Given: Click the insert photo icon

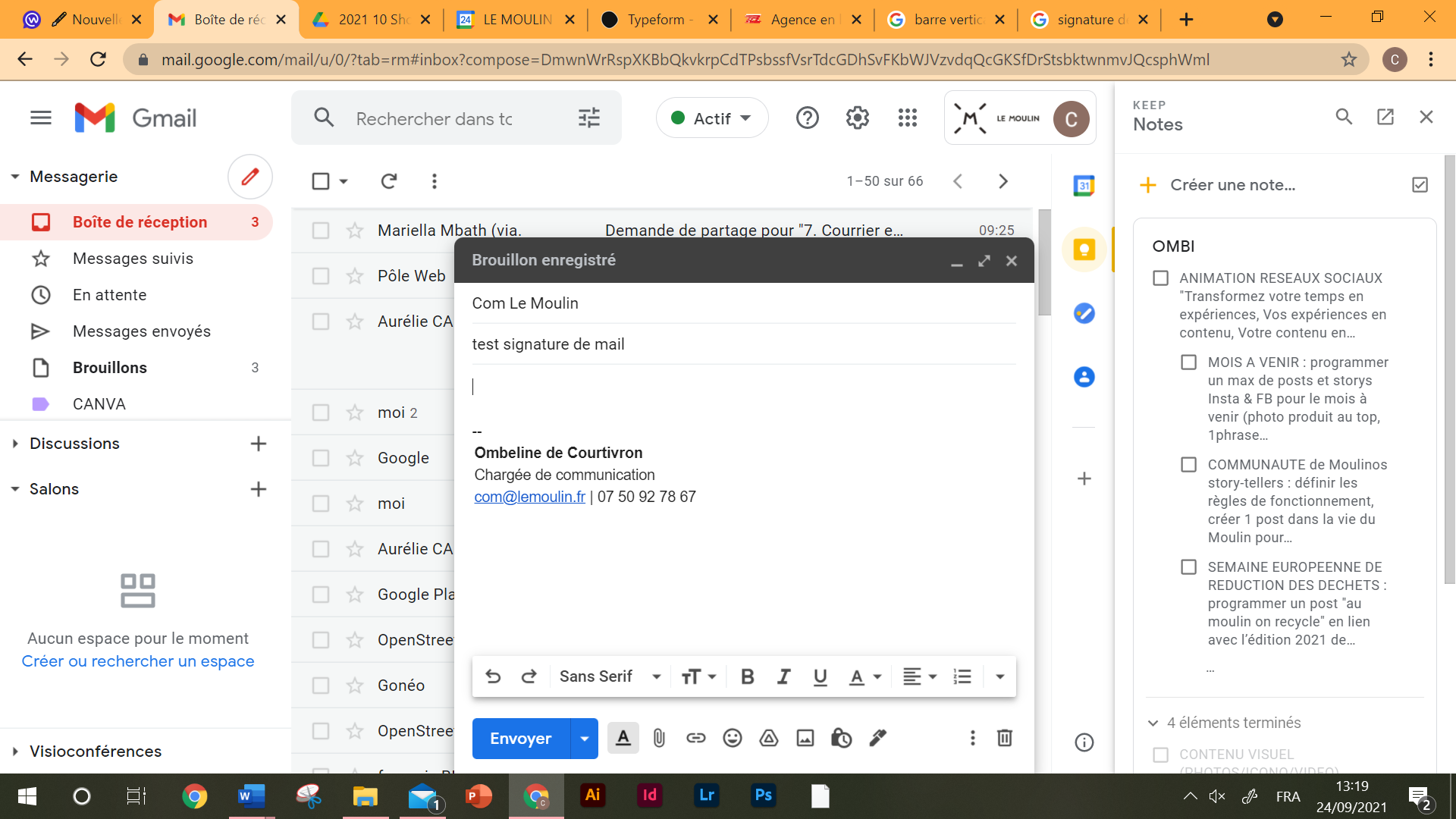Looking at the screenshot, I should tap(805, 738).
